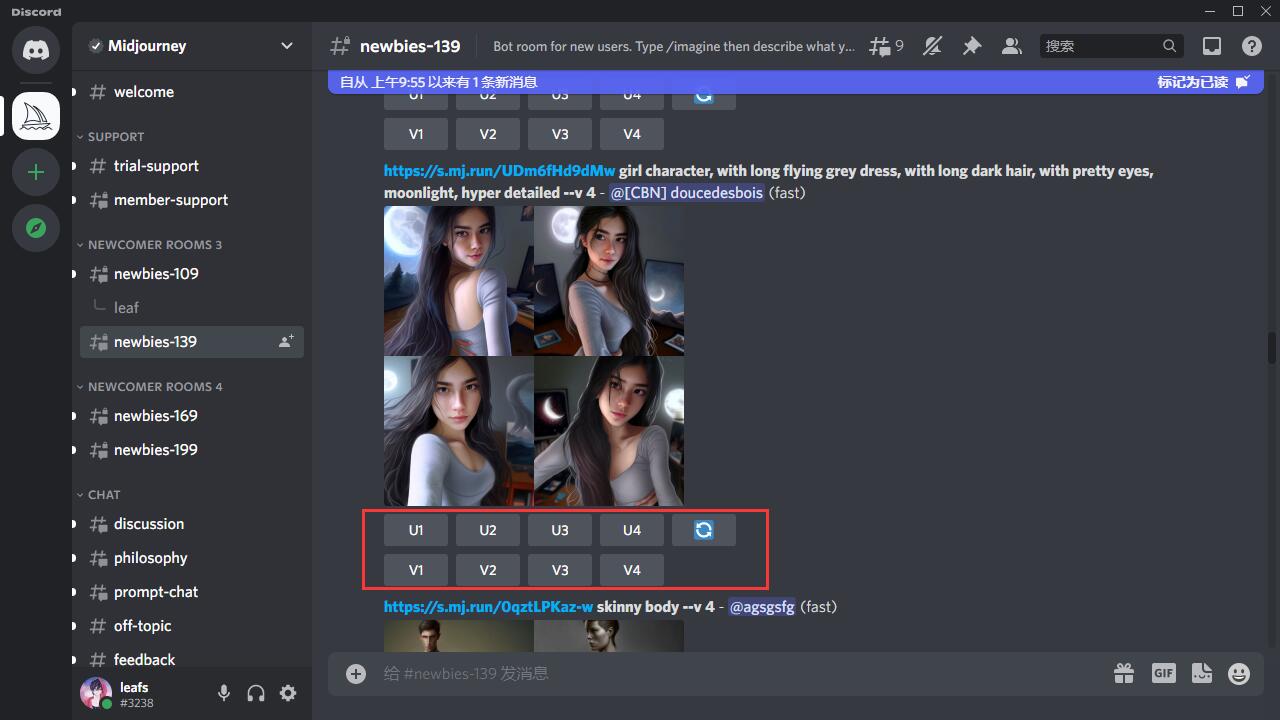Viewport: 1280px width, 720px height.
Task: Show the member list icon
Action: coord(1011,46)
